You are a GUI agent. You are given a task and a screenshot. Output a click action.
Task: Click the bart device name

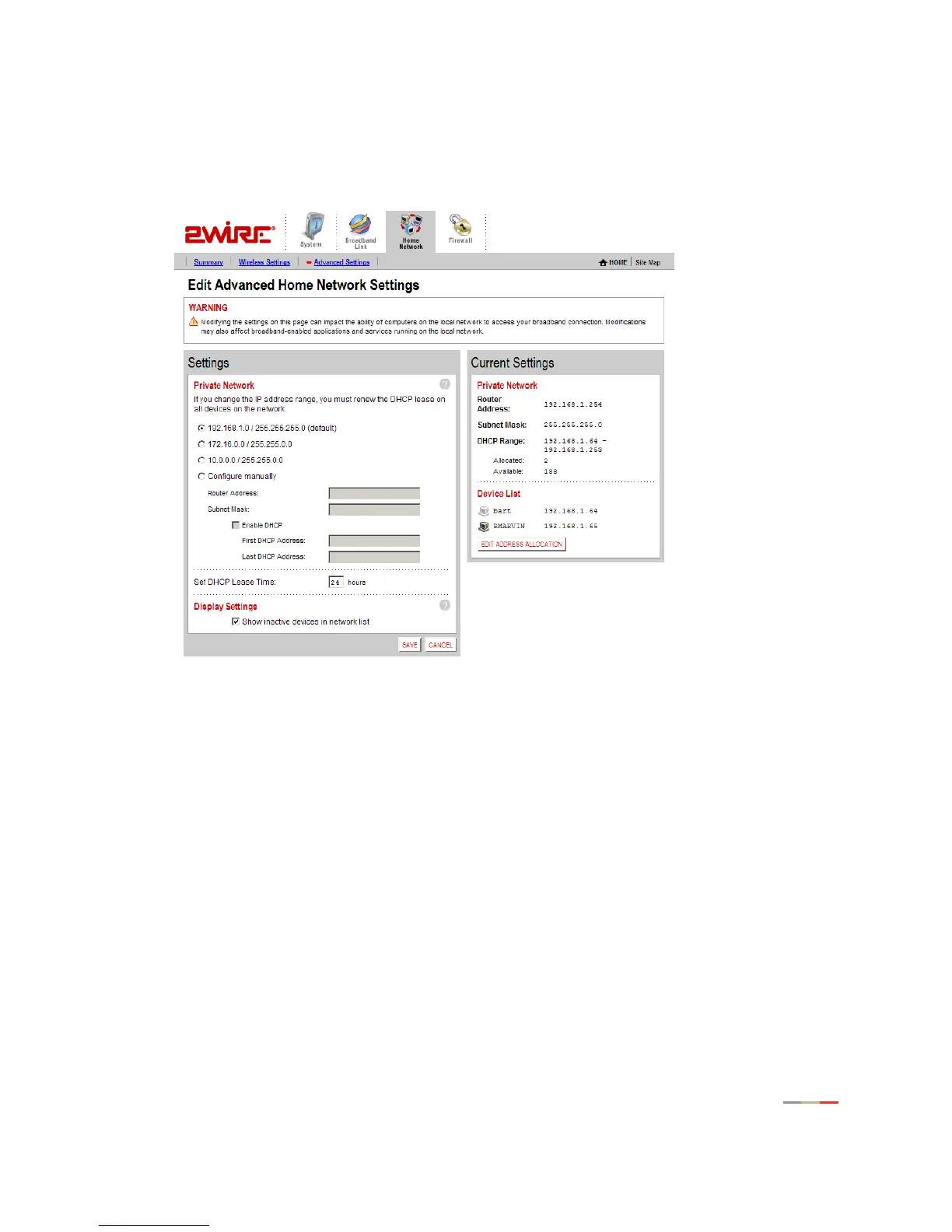[x=502, y=511]
